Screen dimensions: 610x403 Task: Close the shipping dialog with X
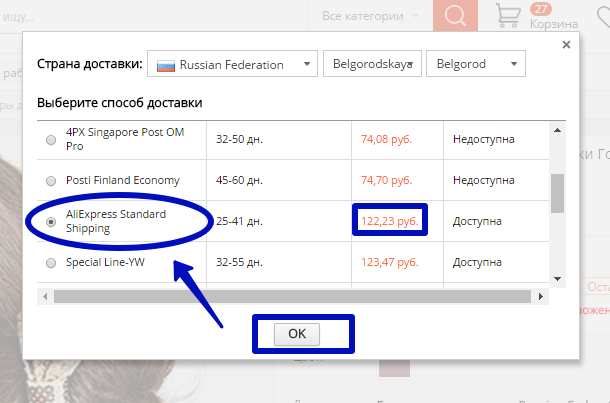click(566, 45)
